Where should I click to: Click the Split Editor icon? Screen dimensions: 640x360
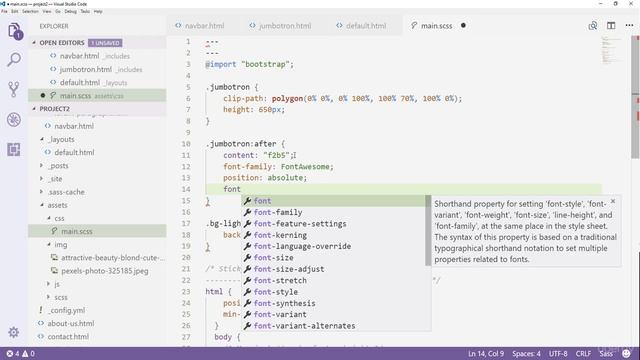click(611, 26)
